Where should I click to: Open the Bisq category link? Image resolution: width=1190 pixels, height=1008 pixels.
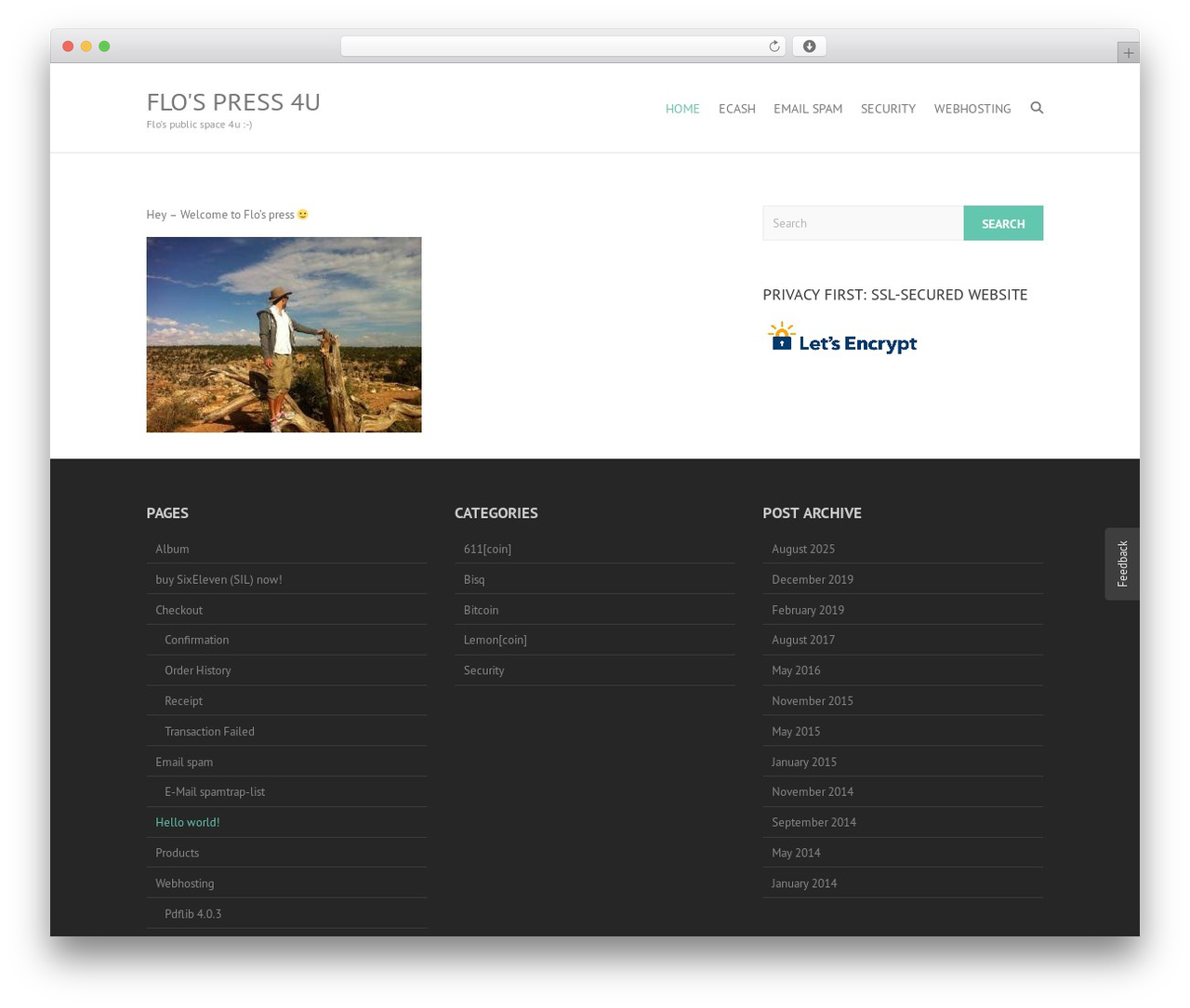click(x=474, y=580)
